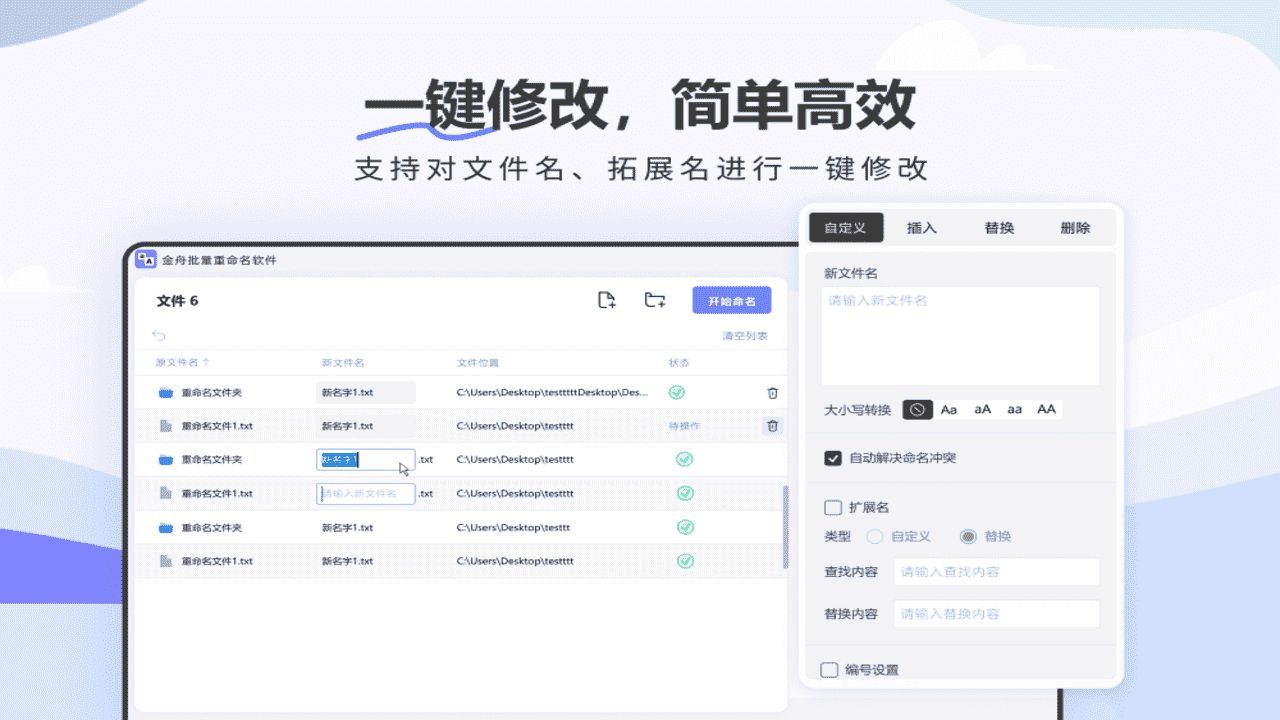Click the disable case conversion icon

pos(916,409)
